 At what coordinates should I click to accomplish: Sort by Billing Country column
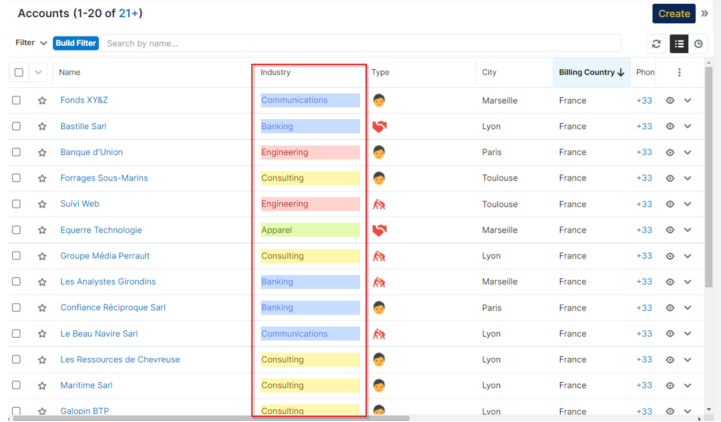(591, 72)
